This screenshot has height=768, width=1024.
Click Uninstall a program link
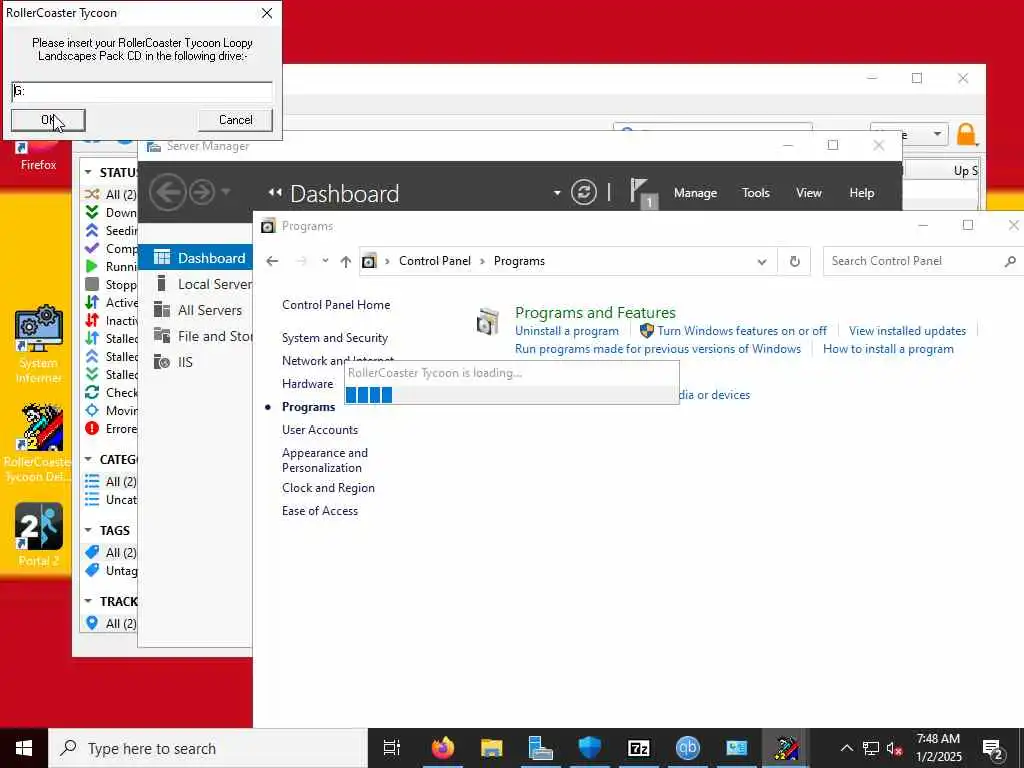coord(566,331)
